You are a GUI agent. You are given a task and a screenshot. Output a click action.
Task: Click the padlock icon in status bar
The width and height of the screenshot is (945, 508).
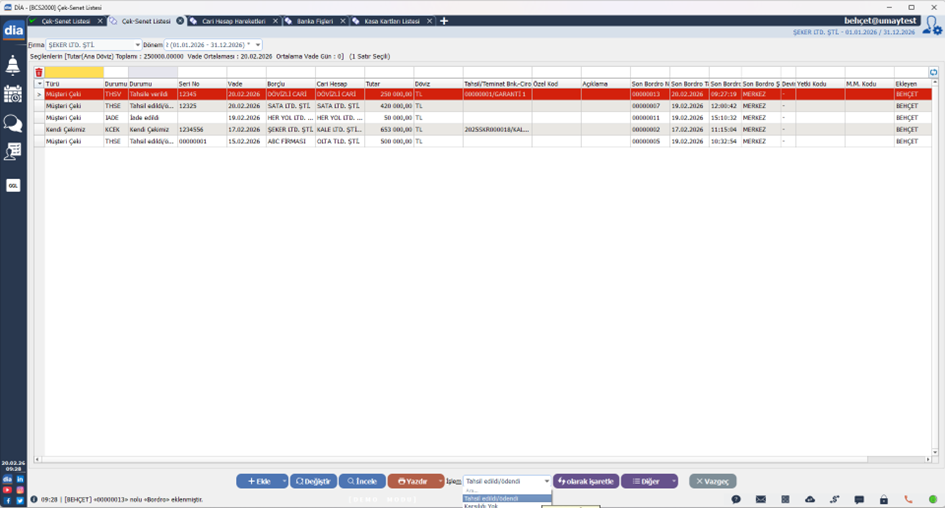[883, 499]
